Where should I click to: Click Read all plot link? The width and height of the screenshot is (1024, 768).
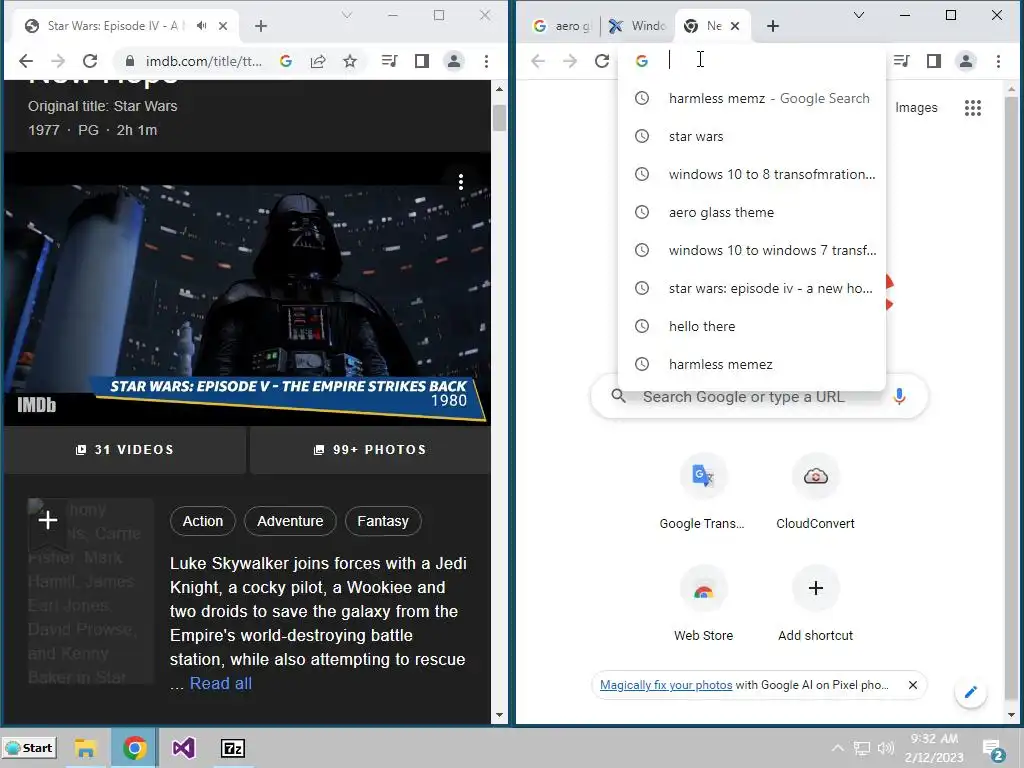point(221,684)
